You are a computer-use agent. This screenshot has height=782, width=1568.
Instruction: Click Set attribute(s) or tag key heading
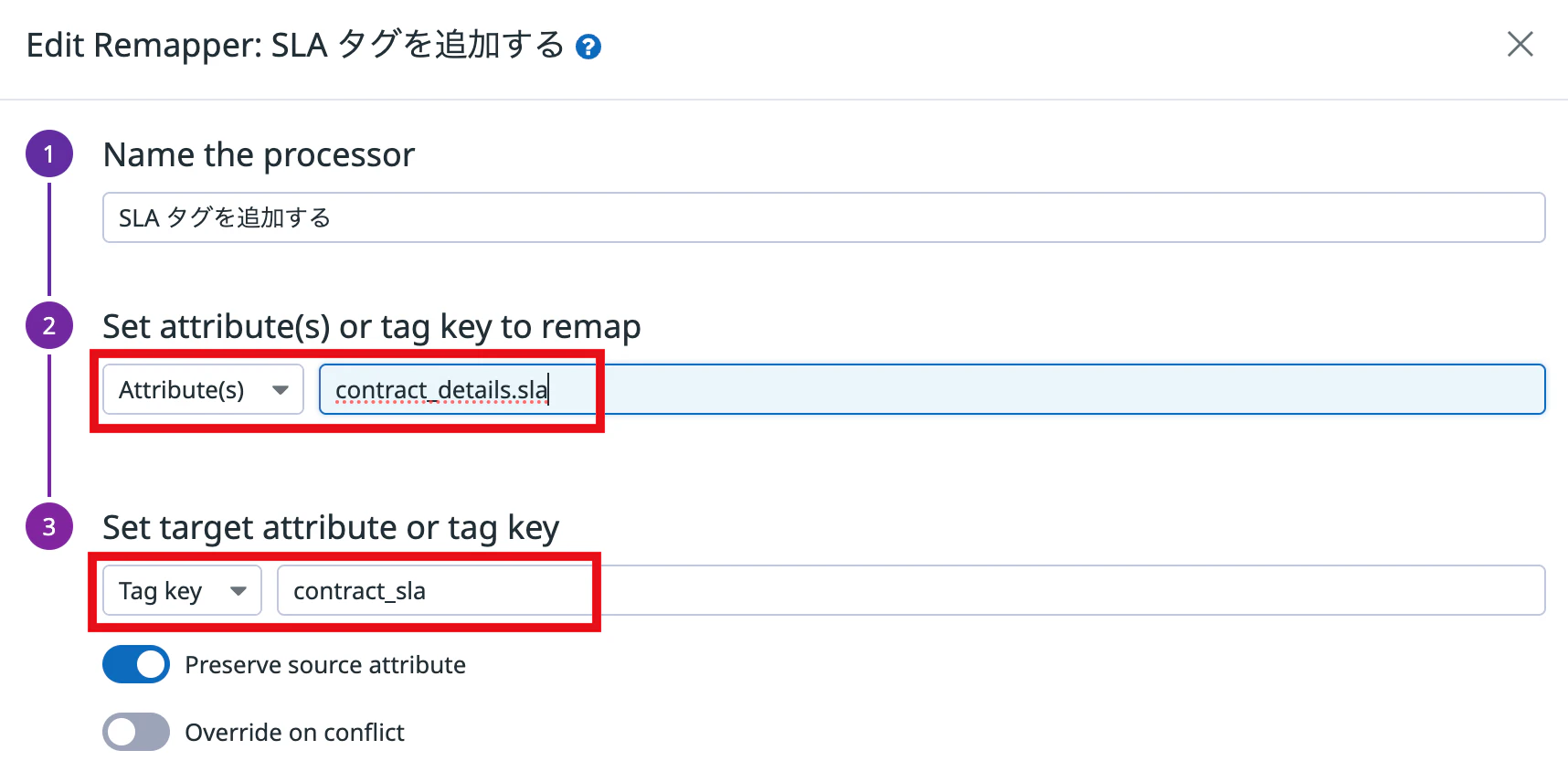tap(372, 327)
